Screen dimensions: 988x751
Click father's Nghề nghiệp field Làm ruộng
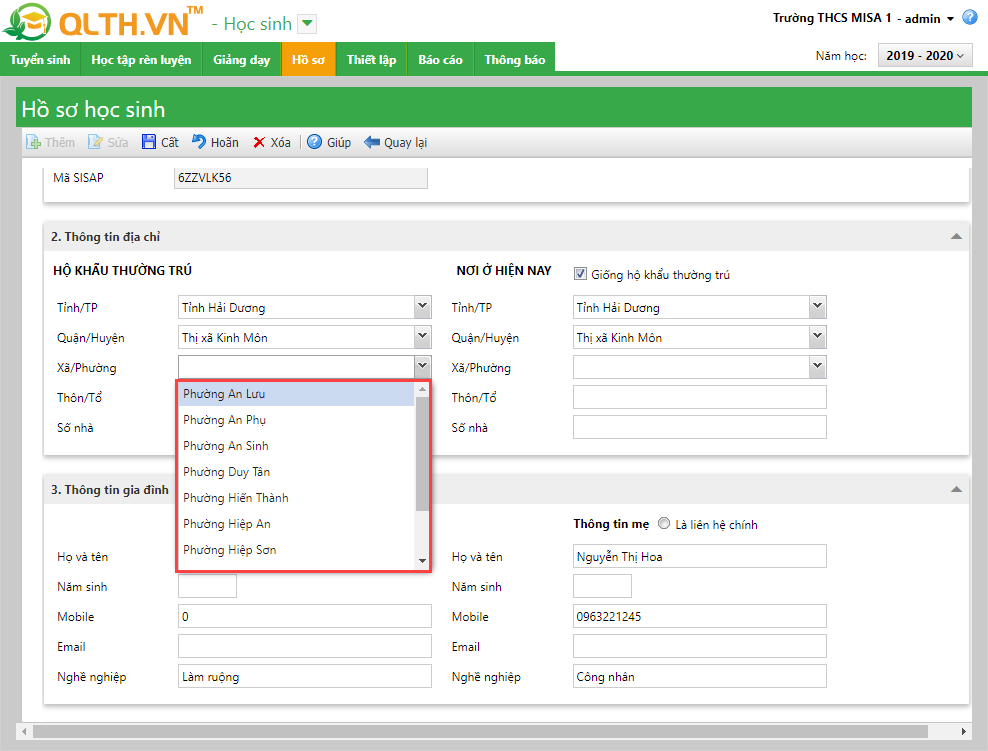305,676
